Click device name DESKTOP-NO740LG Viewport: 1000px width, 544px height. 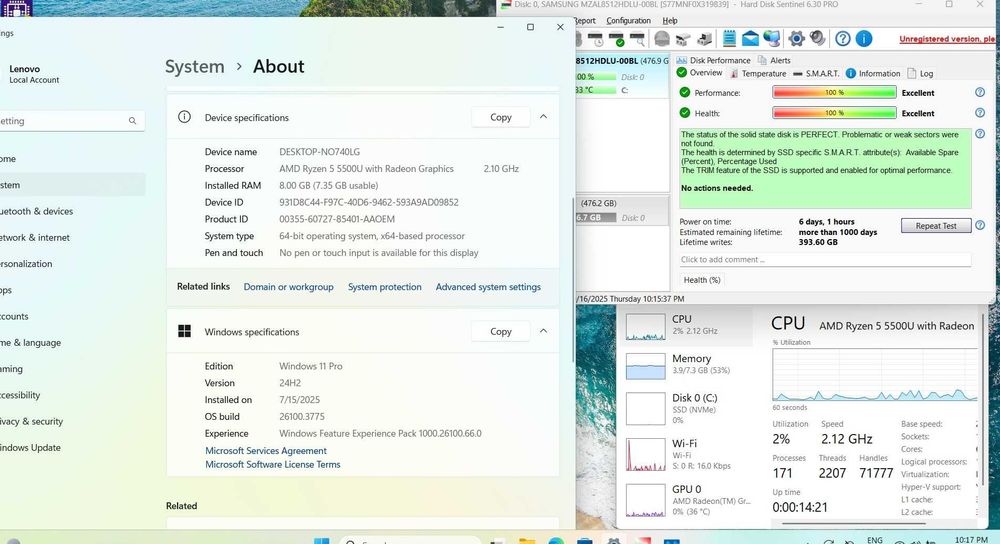tap(320, 152)
